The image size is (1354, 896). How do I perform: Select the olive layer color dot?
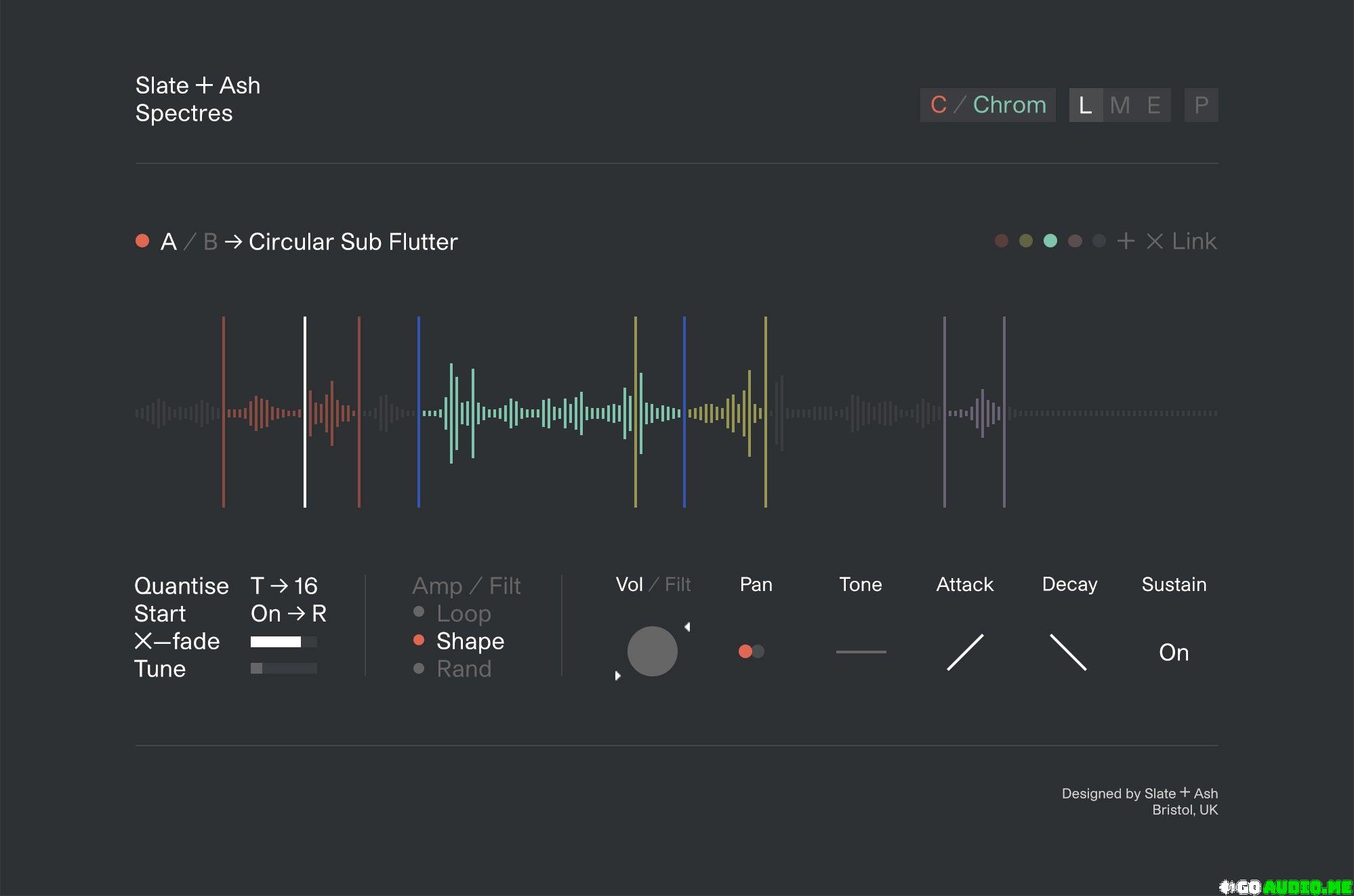point(1026,241)
